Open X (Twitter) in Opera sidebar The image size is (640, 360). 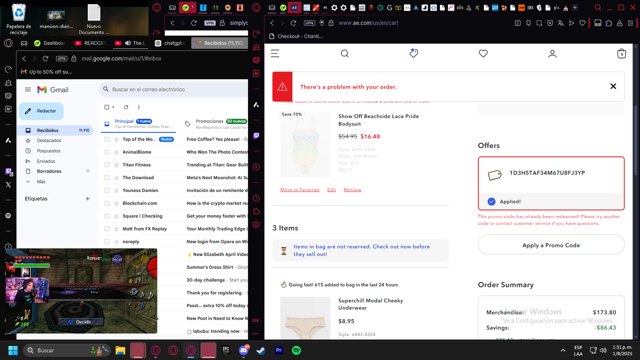8,184
